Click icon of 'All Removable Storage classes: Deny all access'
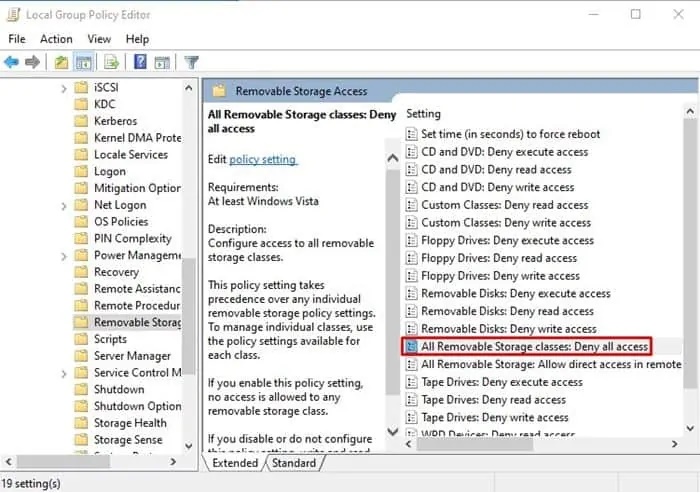This screenshot has height=493, width=700. pyautogui.click(x=411, y=347)
